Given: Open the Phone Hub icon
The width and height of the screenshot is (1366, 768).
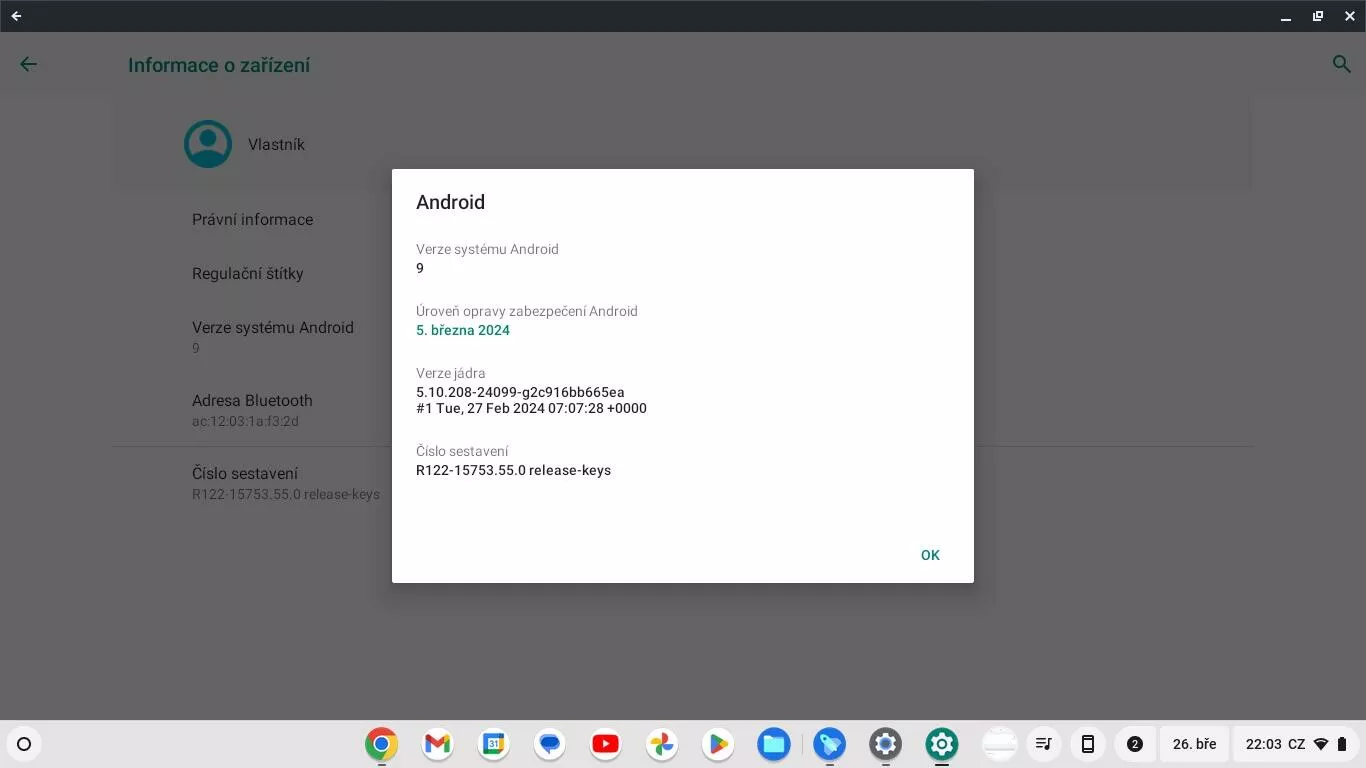Looking at the screenshot, I should pos(1087,744).
